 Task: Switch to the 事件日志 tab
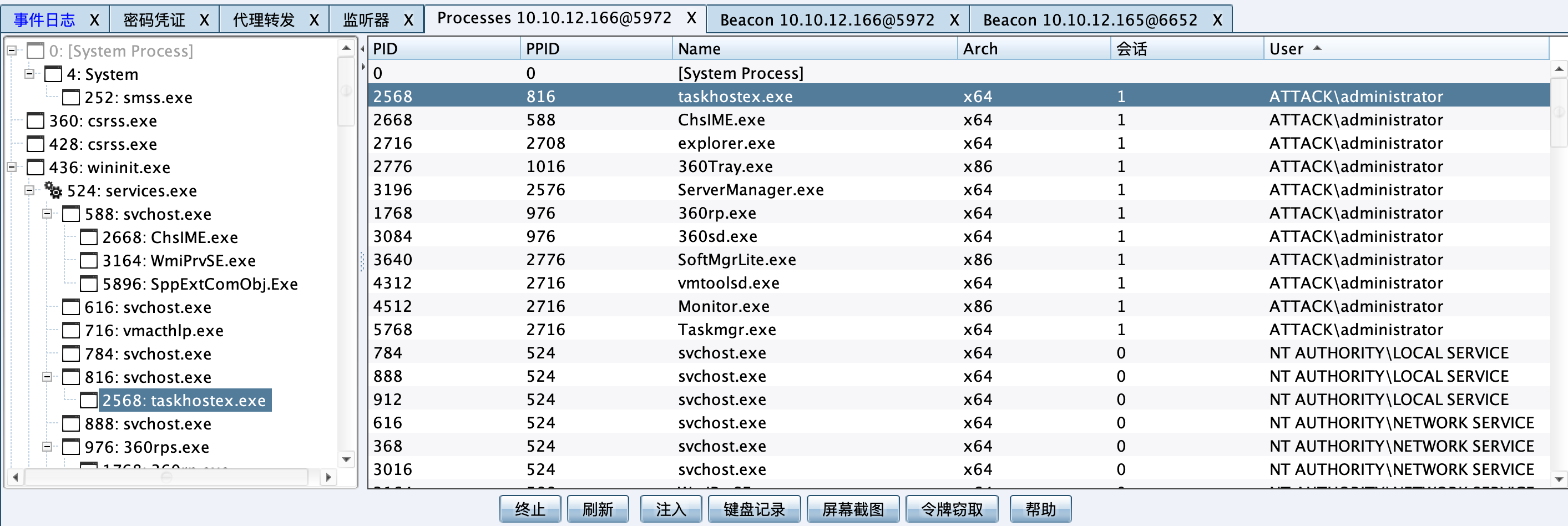click(44, 20)
